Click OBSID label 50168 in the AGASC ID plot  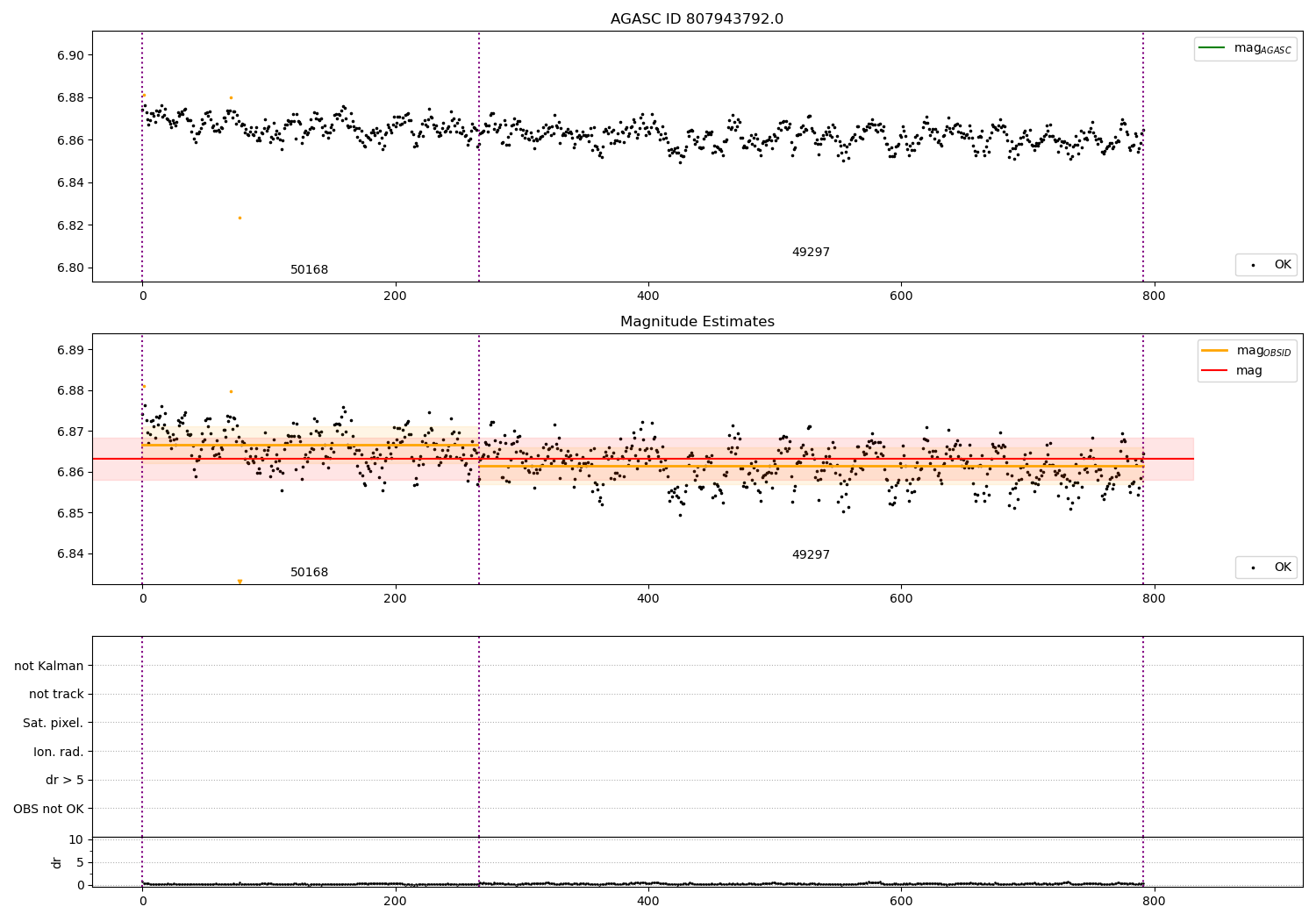(309, 269)
